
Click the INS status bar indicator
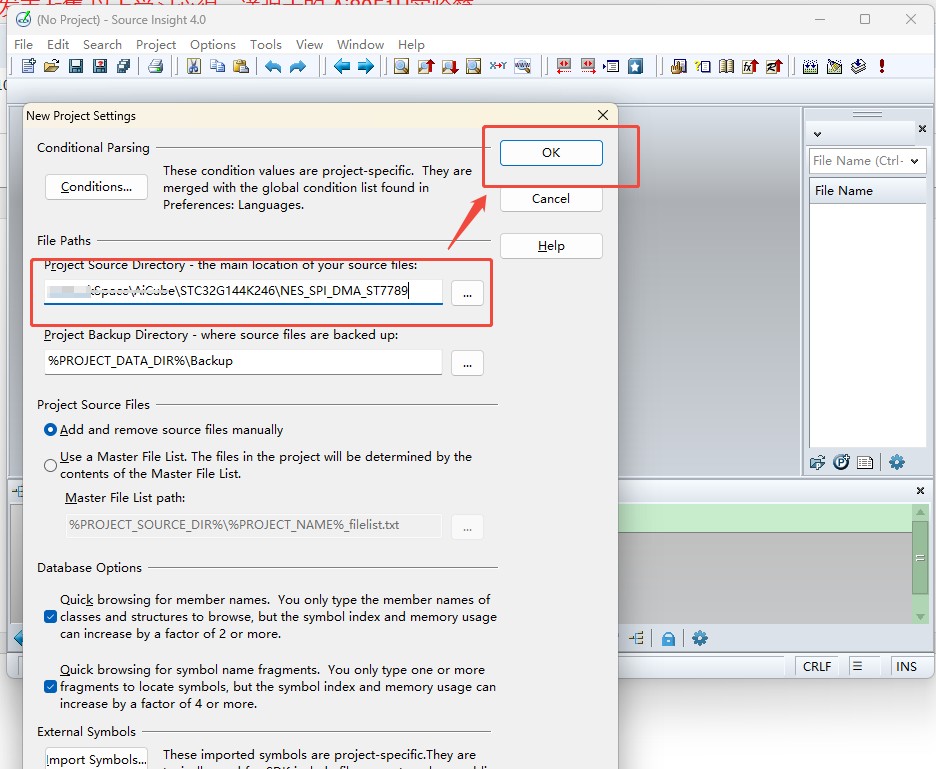tap(906, 666)
